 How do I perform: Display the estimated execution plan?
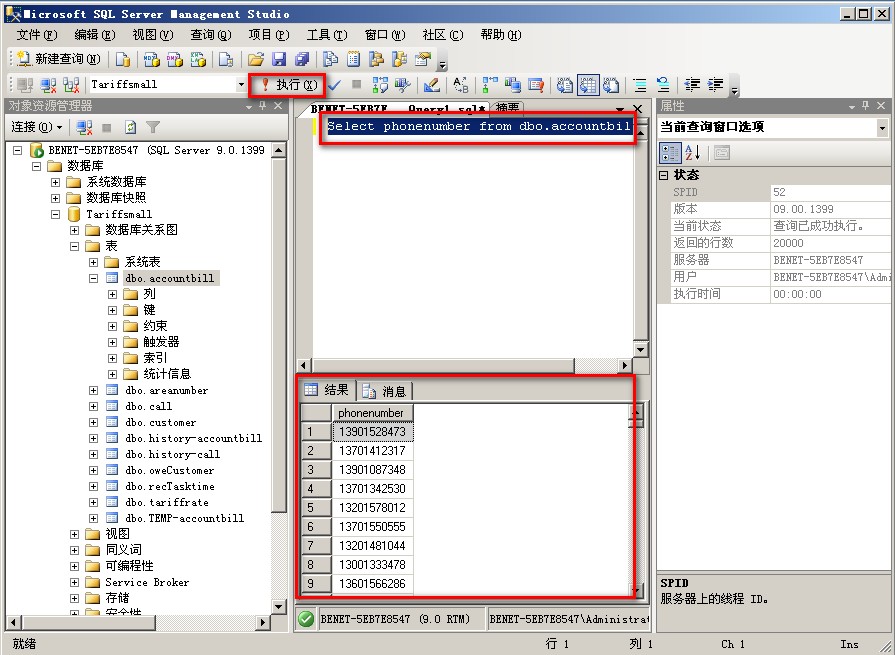point(380,85)
